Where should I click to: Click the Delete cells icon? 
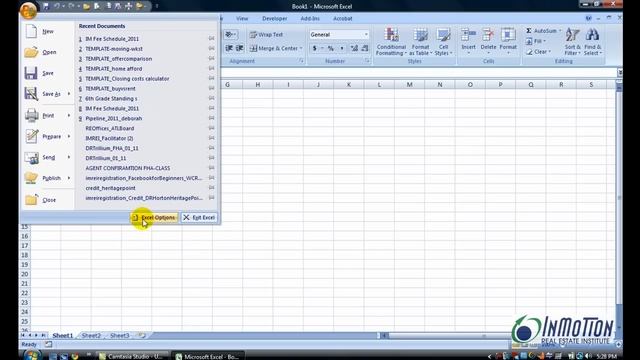point(488,36)
